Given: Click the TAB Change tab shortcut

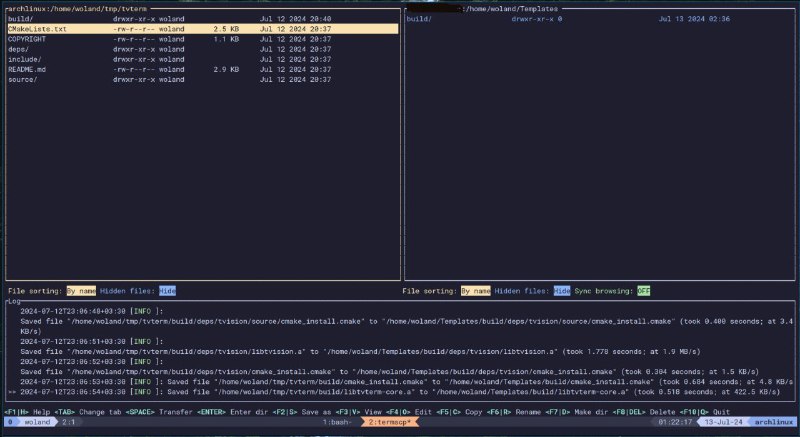Looking at the screenshot, I should (x=86, y=412).
